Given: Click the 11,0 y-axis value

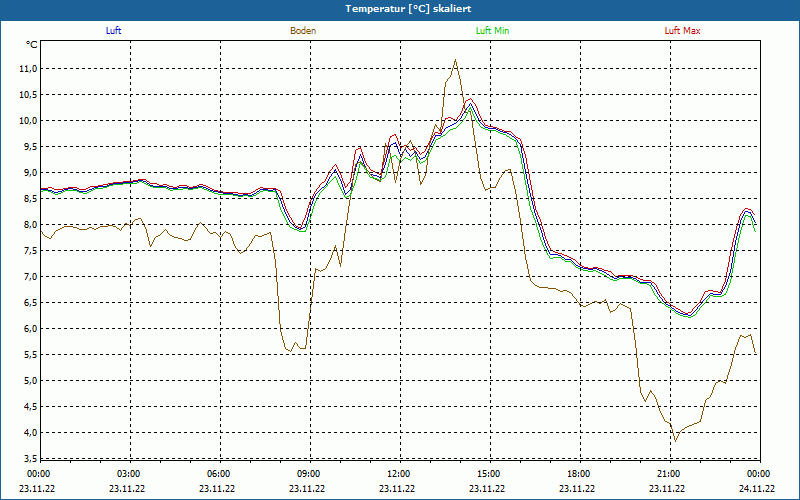Looking at the screenshot, I should tap(29, 69).
